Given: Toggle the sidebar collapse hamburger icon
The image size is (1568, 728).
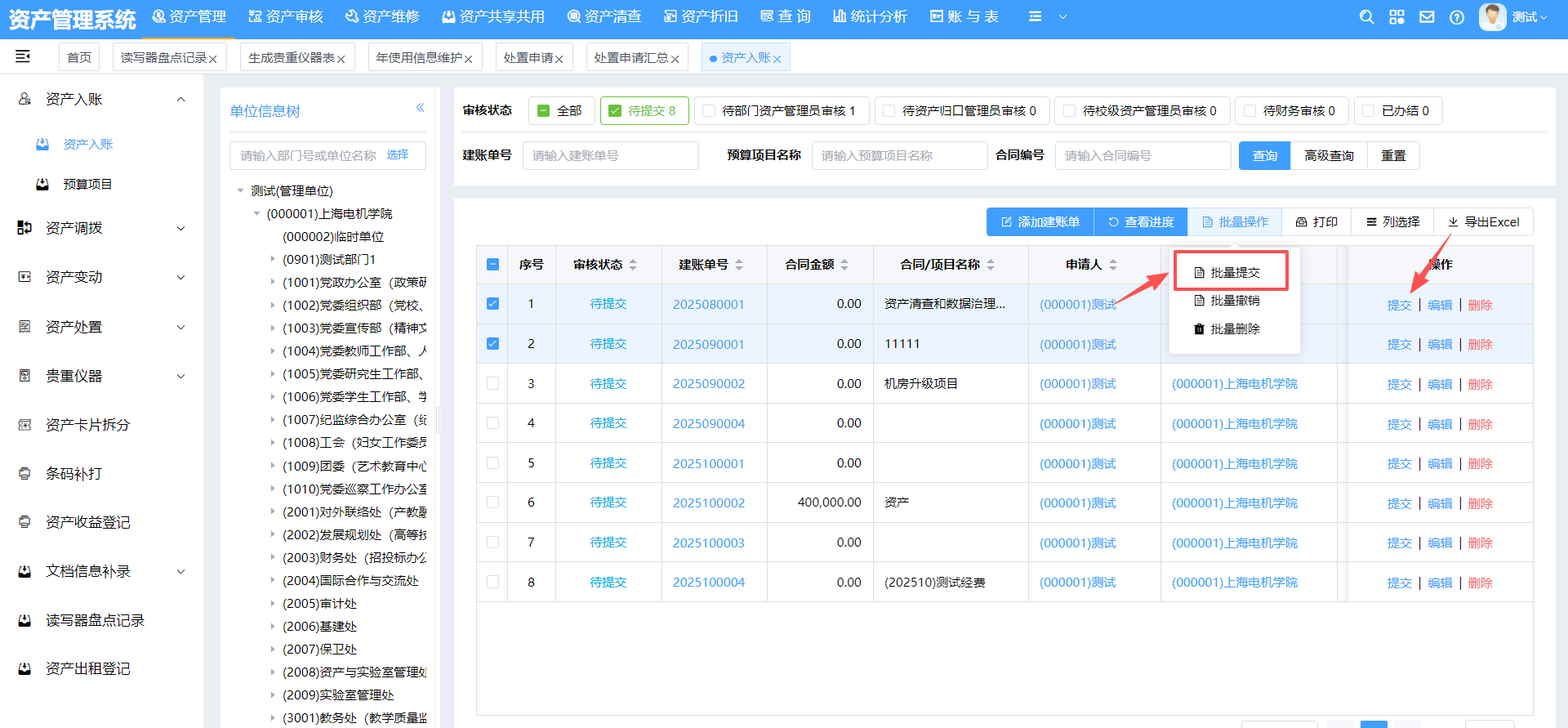Looking at the screenshot, I should [23, 56].
